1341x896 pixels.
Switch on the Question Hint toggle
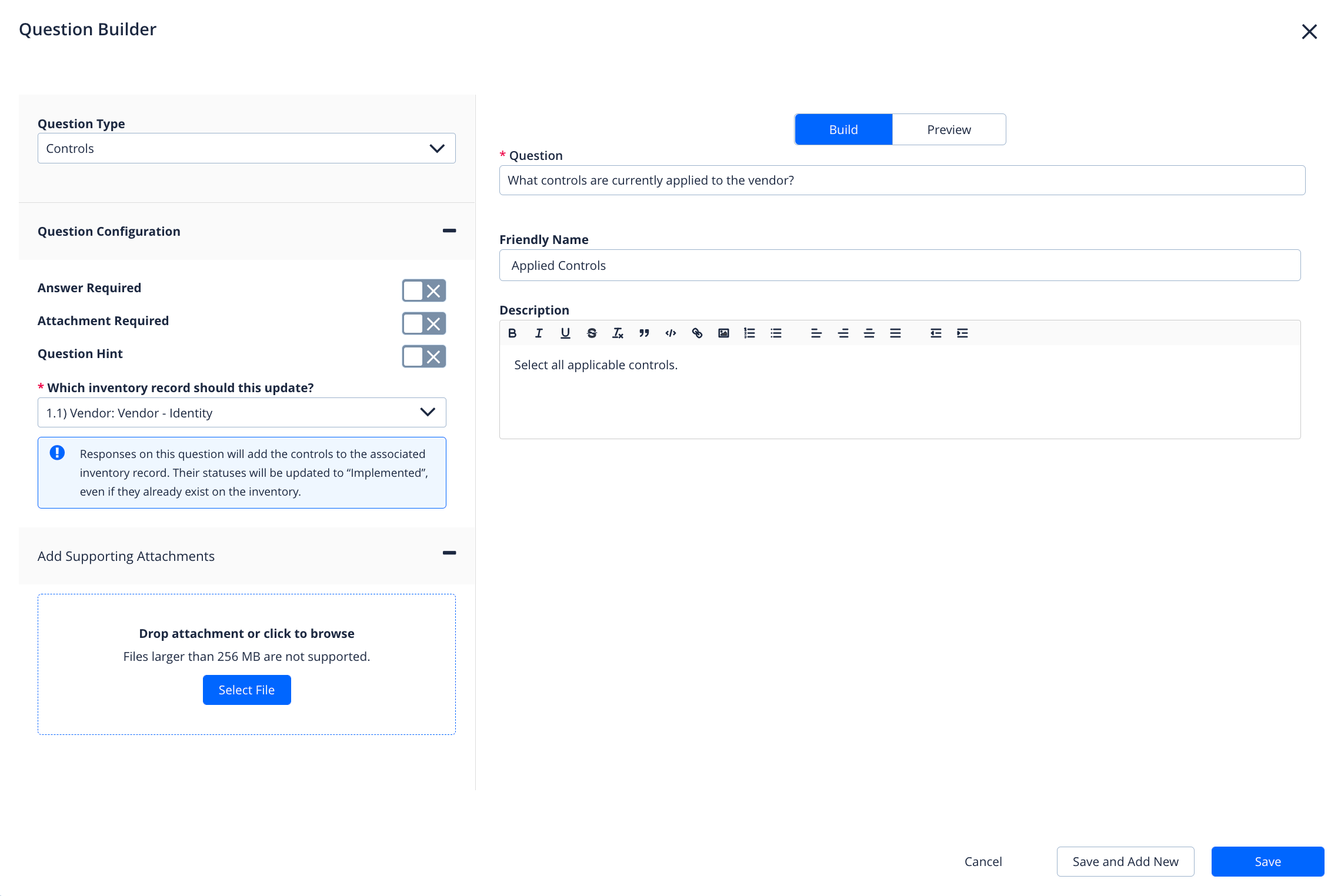point(423,356)
